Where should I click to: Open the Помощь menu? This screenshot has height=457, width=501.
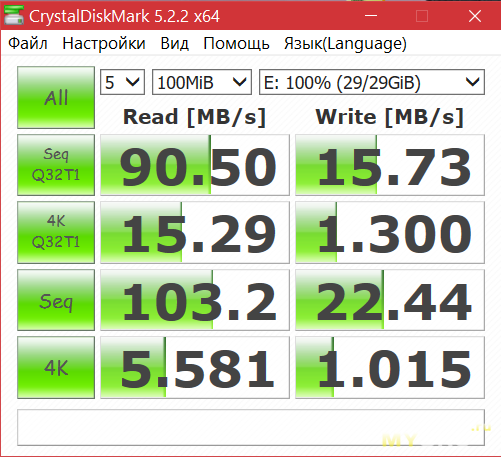point(236,44)
